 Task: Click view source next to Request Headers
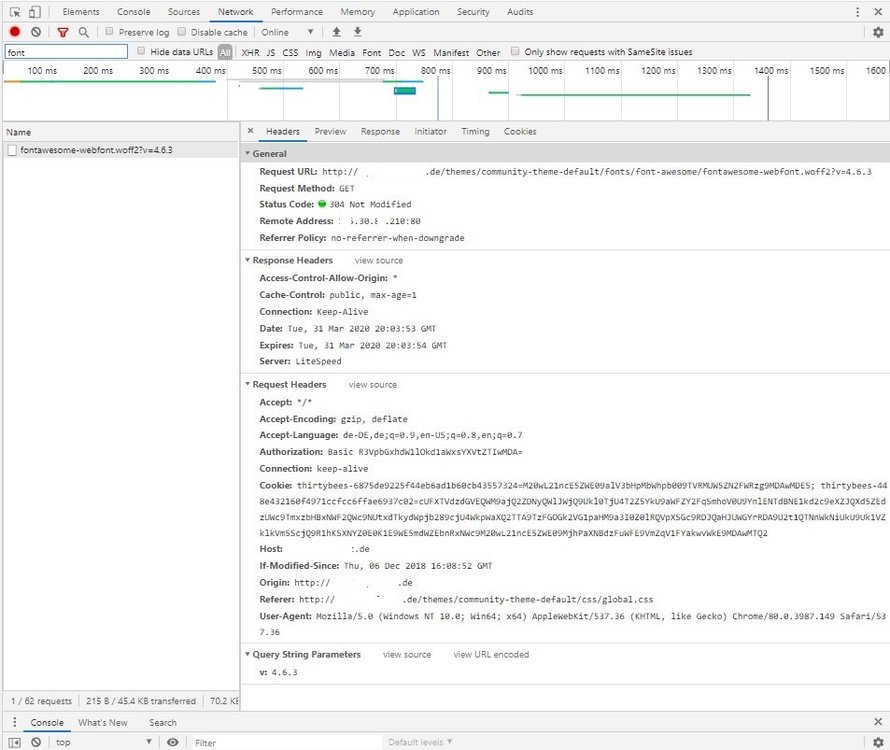pos(372,385)
